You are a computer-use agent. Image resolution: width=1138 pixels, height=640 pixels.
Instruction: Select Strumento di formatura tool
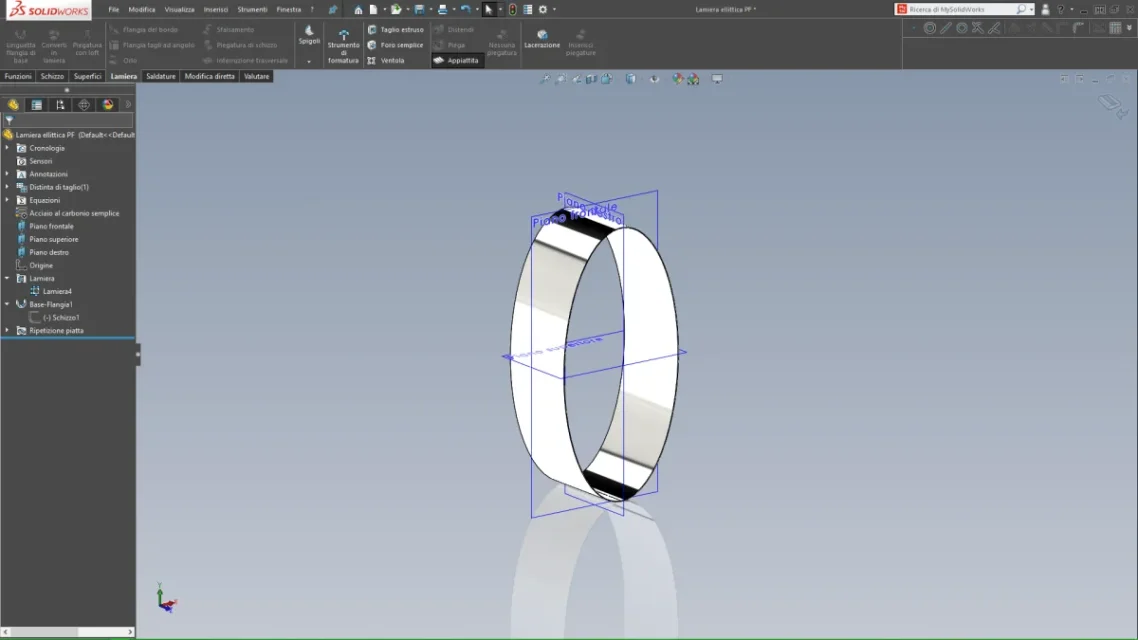[343, 46]
